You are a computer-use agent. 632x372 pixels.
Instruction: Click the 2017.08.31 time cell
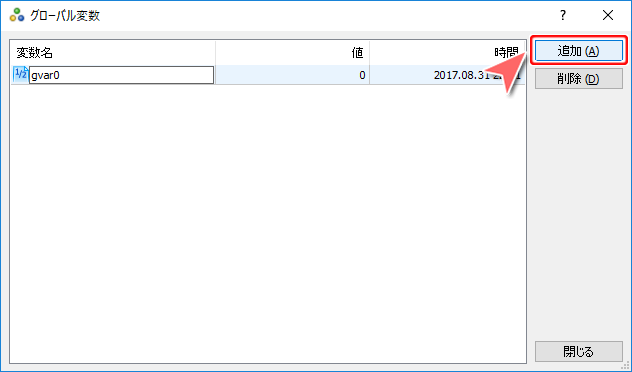(x=447, y=75)
